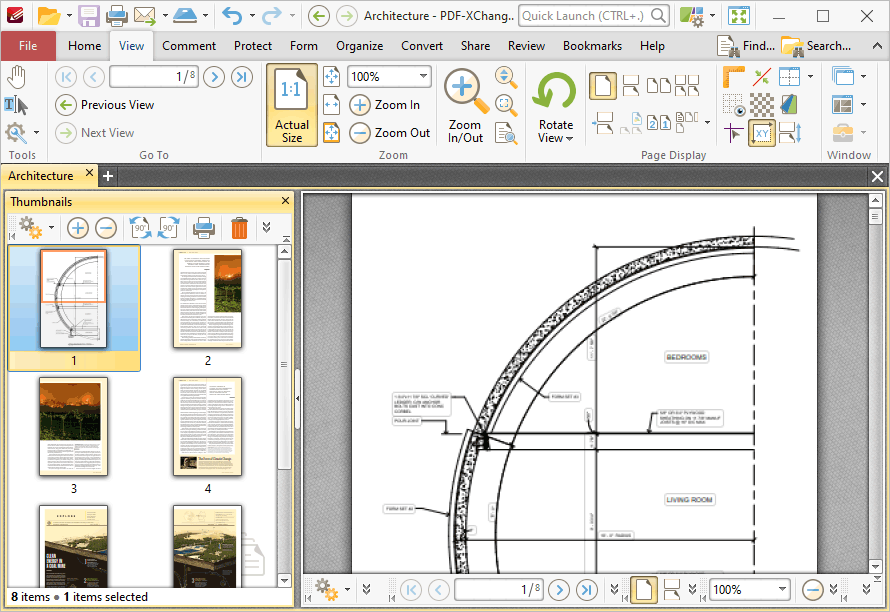Viewport: 890px width, 612px height.
Task: Open the File menu
Action: click(x=28, y=45)
